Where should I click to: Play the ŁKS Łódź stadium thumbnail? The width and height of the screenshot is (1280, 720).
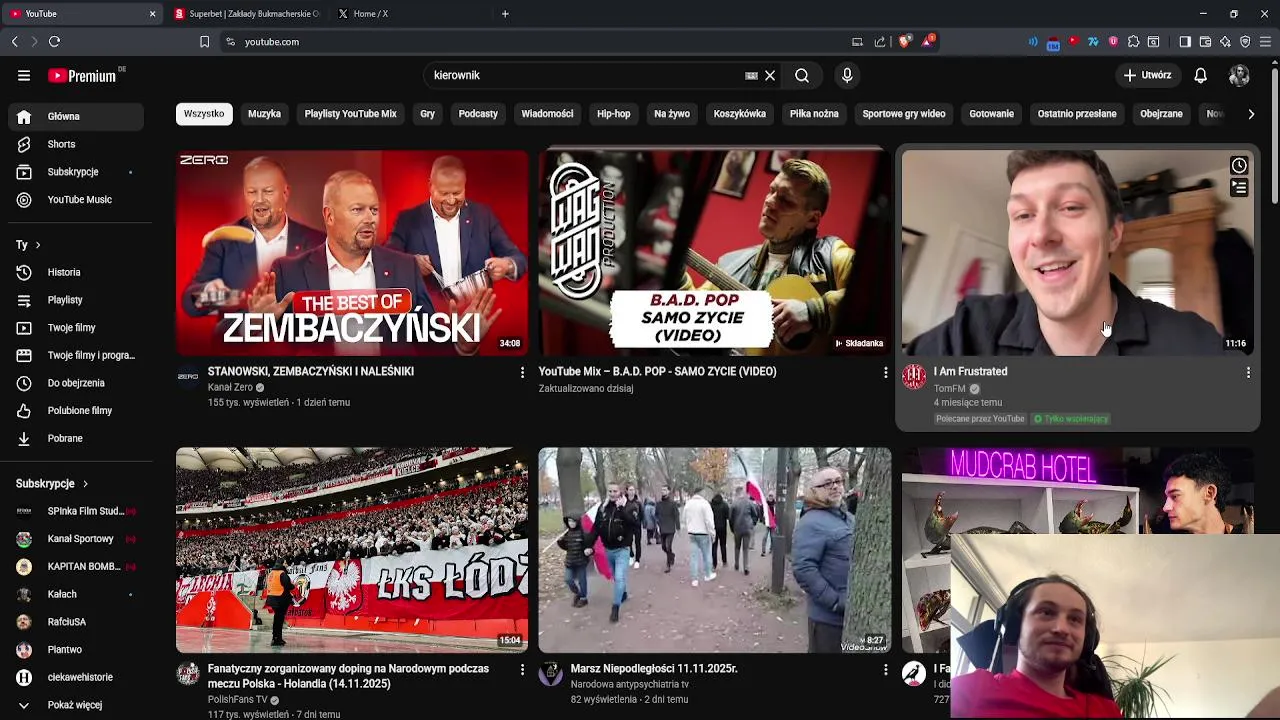coord(352,550)
